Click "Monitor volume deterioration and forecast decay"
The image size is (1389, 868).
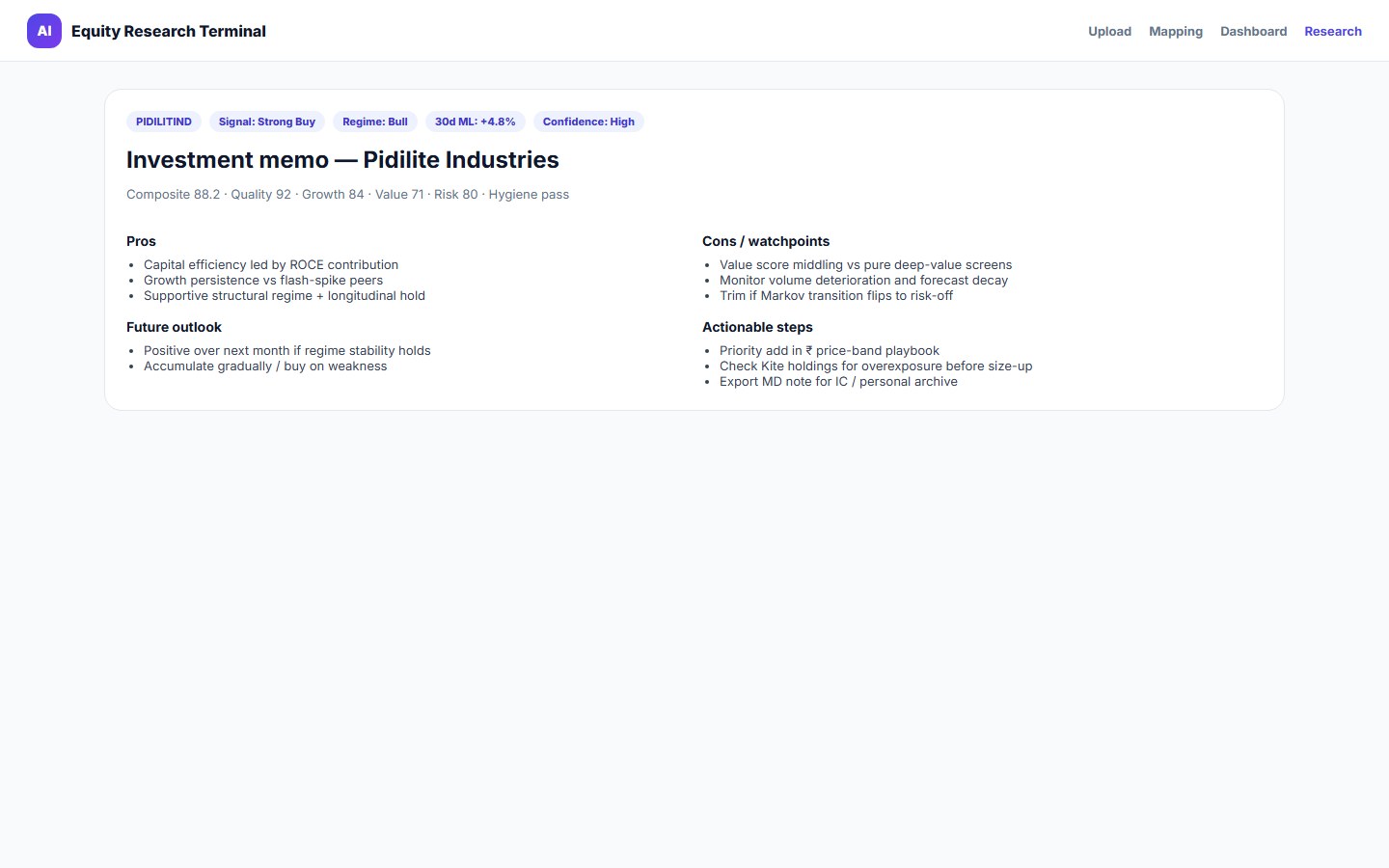tap(863, 280)
